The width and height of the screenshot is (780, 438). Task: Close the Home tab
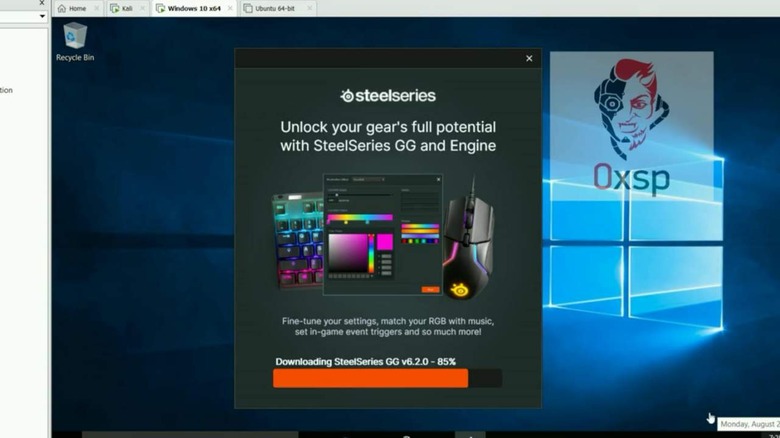pyautogui.click(x=97, y=8)
